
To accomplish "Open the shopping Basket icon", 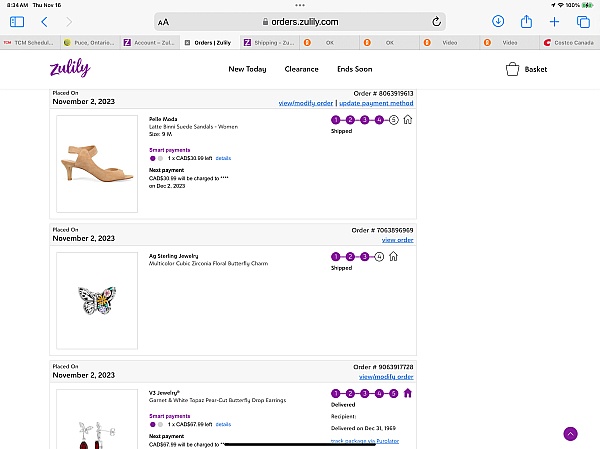I will click(512, 69).
